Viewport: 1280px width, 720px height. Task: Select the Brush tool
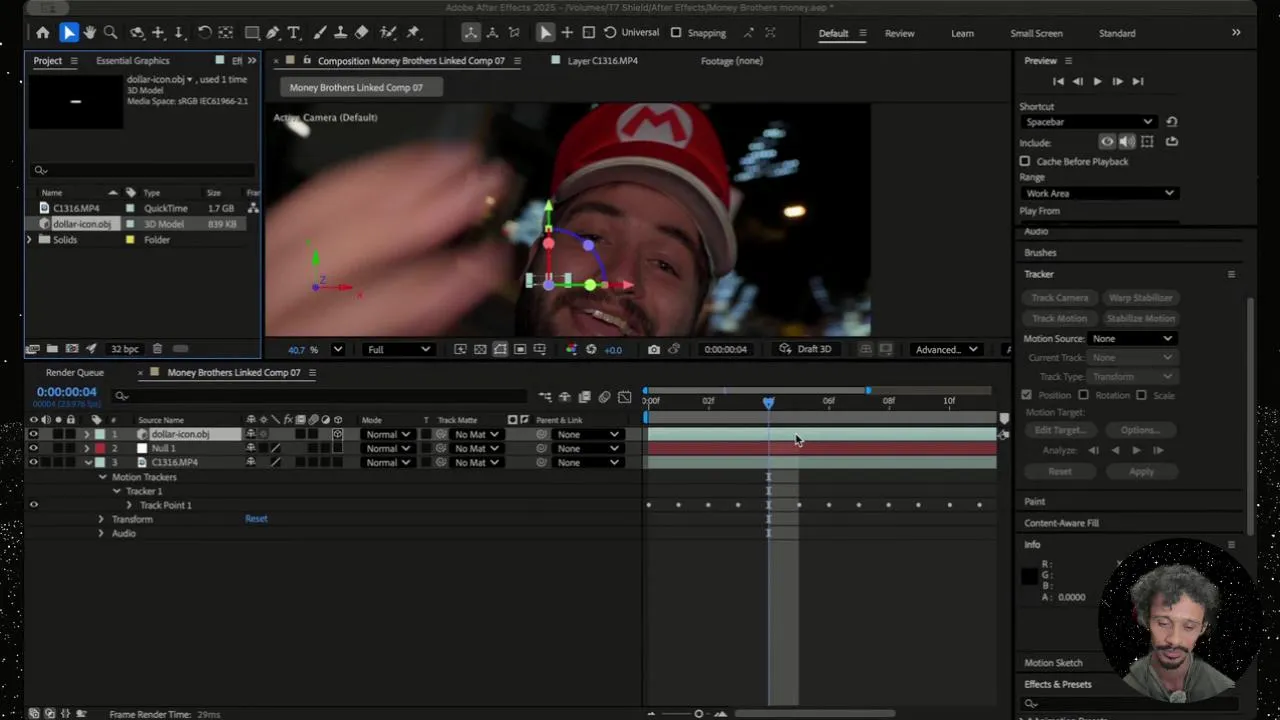tap(320, 33)
